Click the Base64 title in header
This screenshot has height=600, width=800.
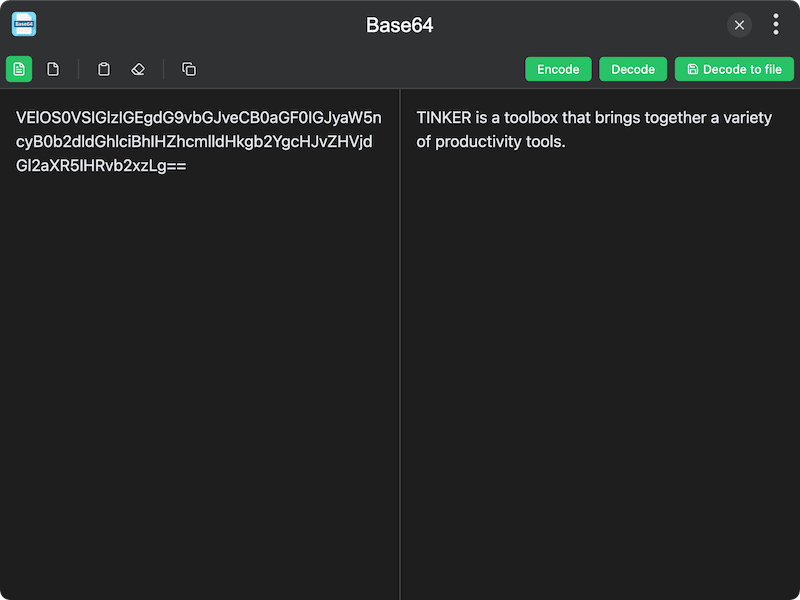click(x=400, y=25)
